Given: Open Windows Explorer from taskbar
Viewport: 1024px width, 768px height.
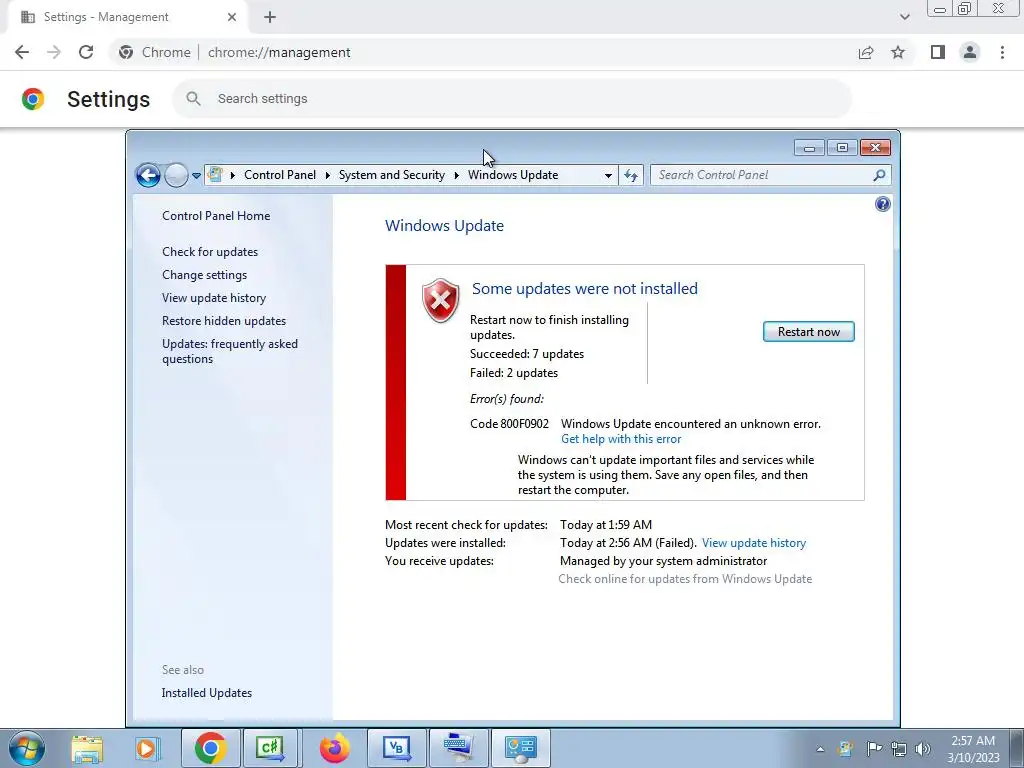Looking at the screenshot, I should [87, 748].
